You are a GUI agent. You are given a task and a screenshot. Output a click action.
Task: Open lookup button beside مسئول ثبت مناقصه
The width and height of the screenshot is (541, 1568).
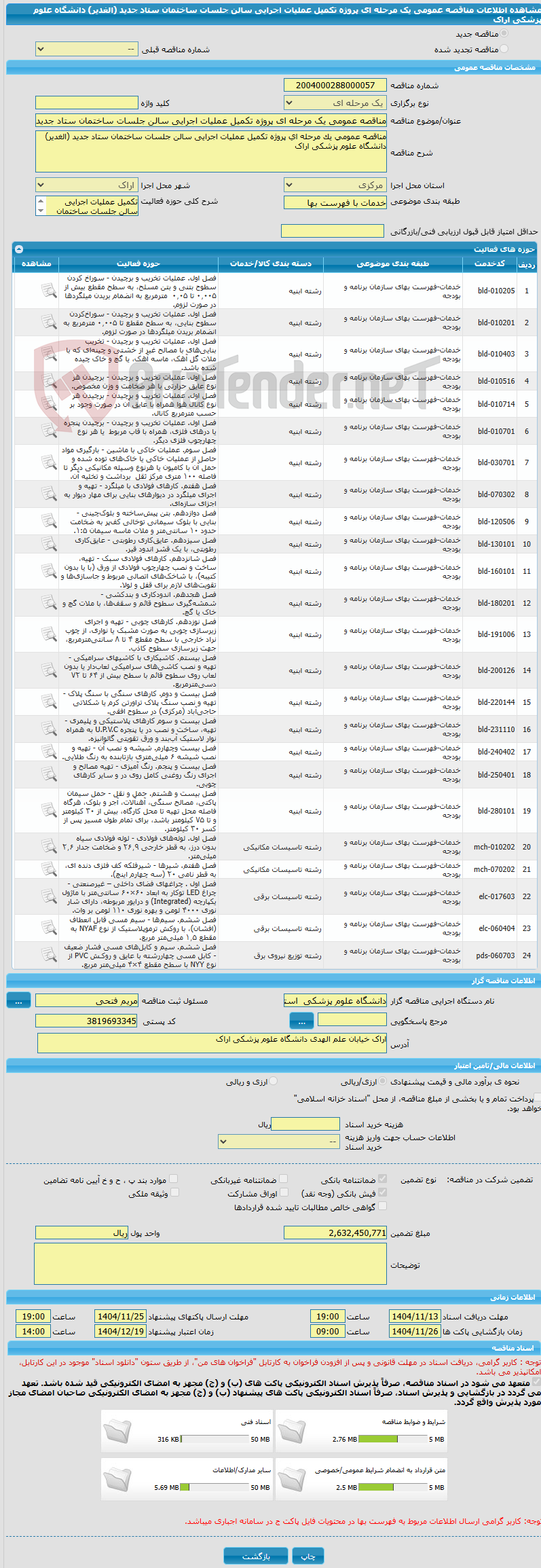click(x=18, y=1000)
